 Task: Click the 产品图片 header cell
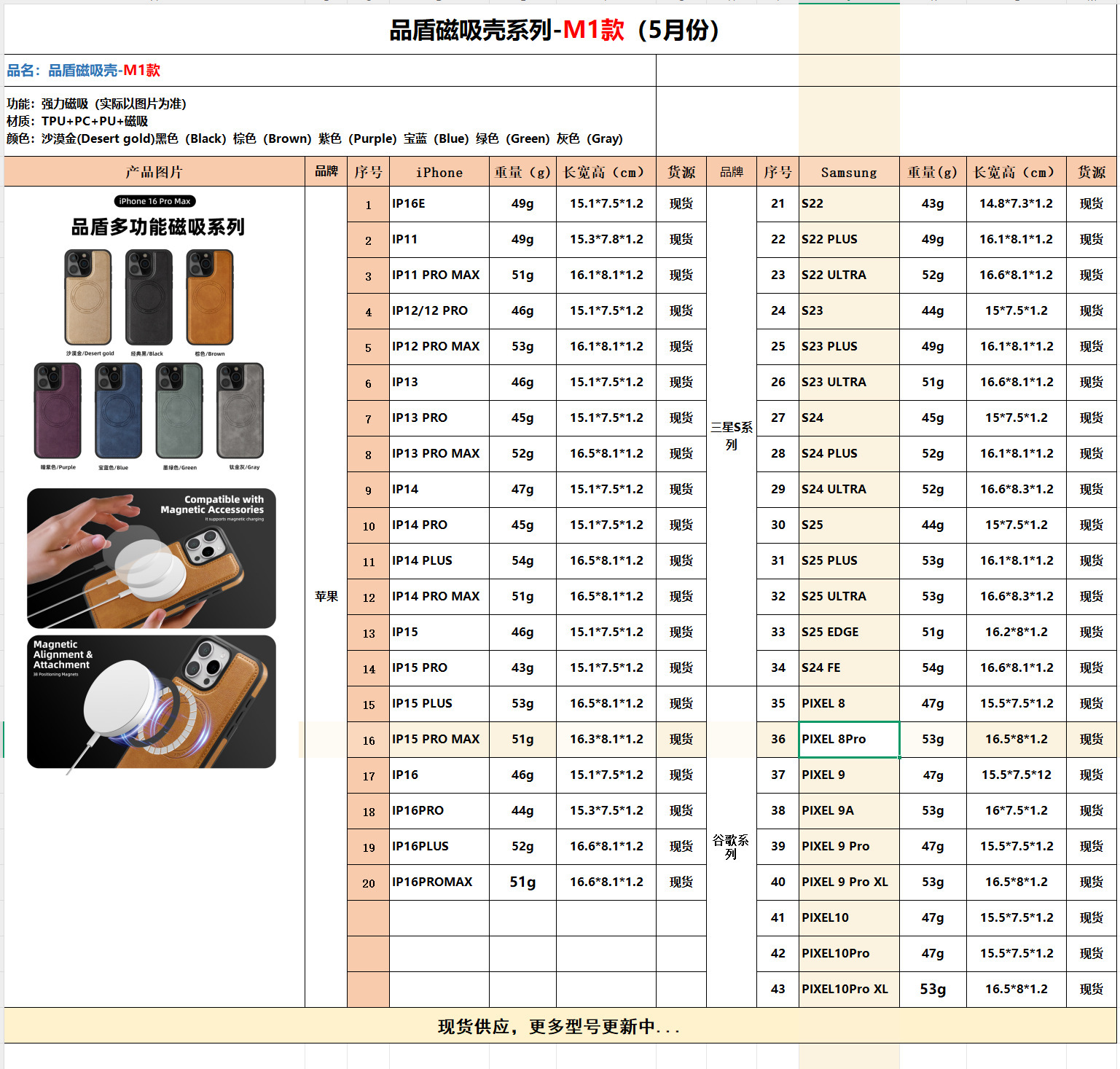[154, 172]
